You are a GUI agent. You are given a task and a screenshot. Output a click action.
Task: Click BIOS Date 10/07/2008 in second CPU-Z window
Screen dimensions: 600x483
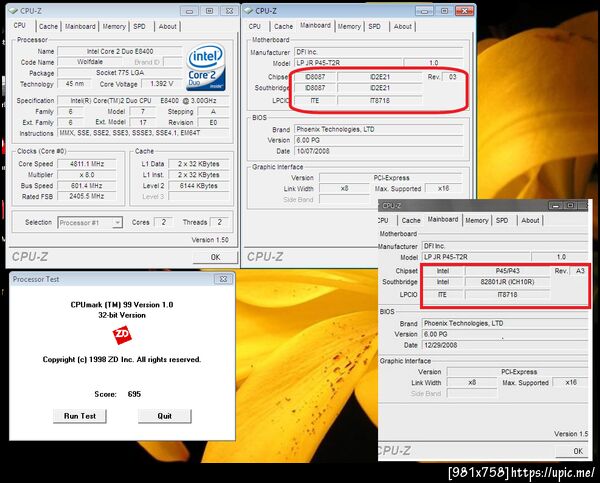(378, 151)
